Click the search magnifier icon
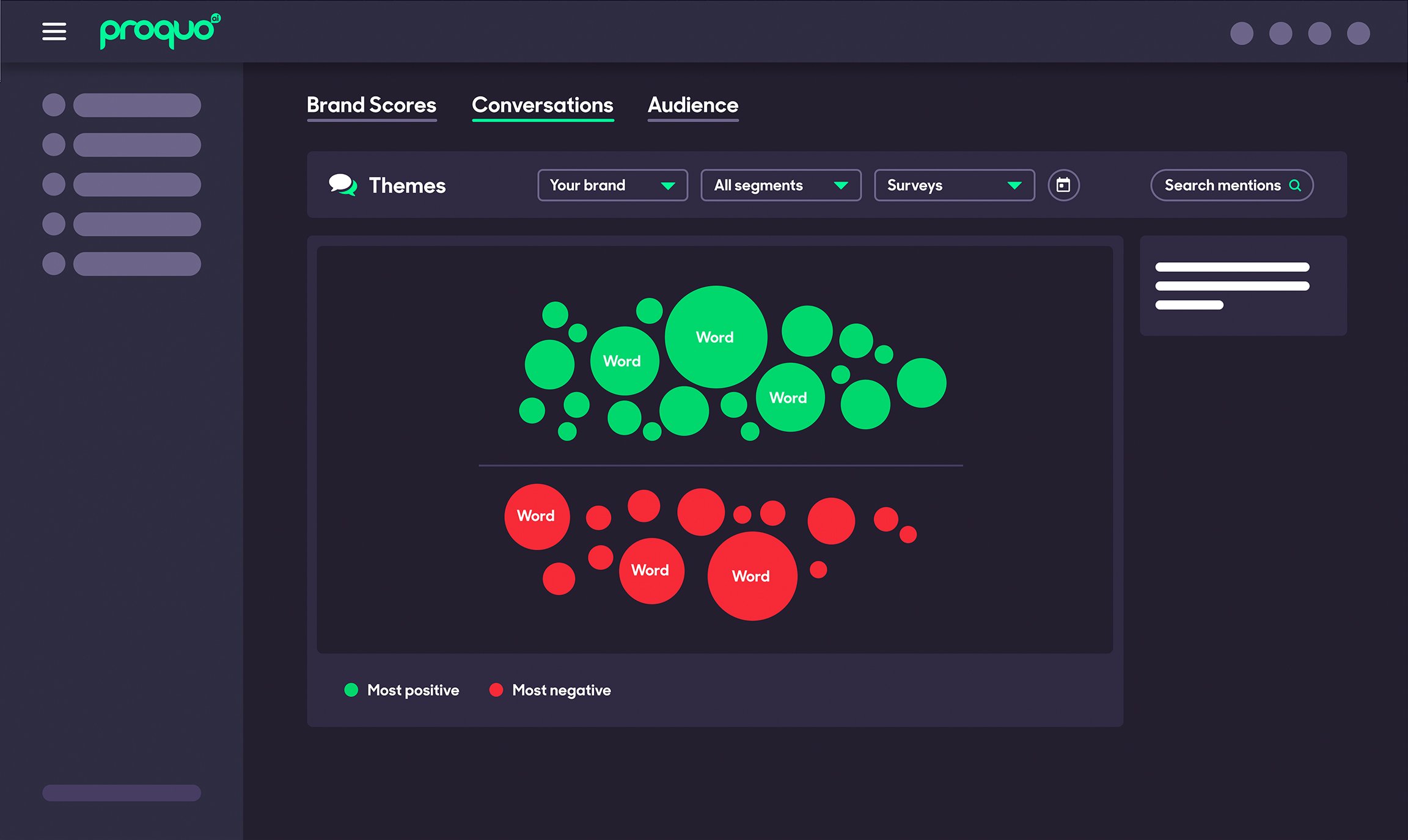1408x840 pixels. (1295, 185)
